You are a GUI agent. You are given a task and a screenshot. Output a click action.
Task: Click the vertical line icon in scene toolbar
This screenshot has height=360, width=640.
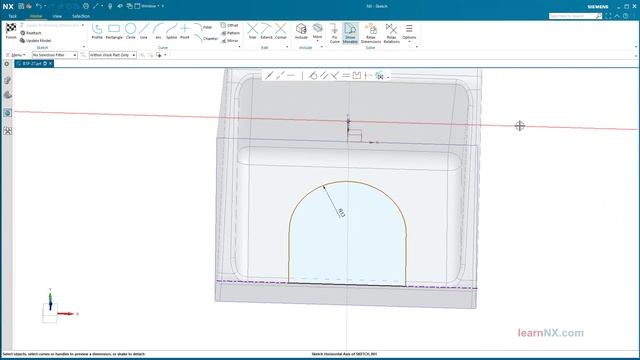302,76
